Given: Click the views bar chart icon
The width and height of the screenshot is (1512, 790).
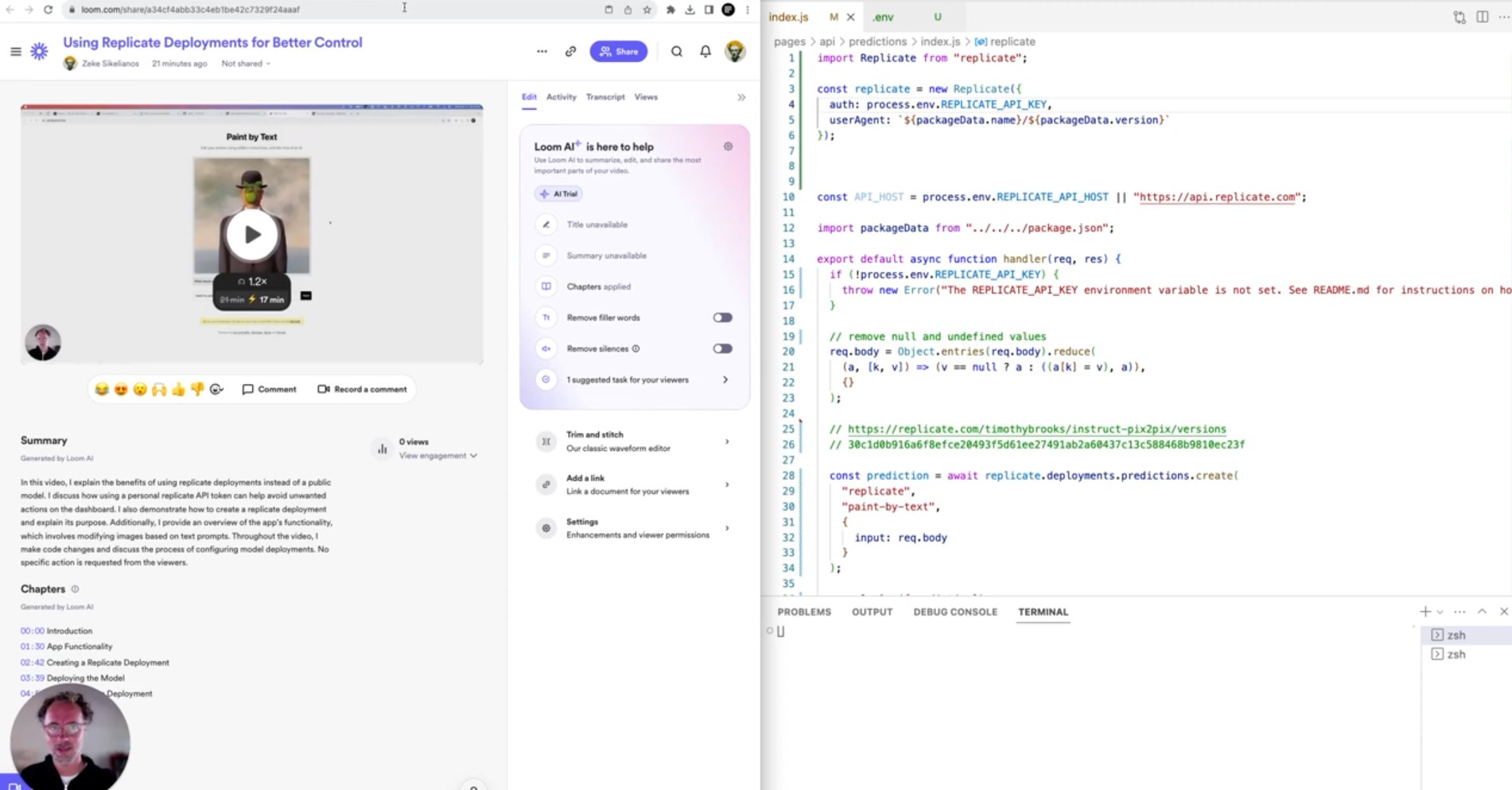Looking at the screenshot, I should click(x=383, y=449).
